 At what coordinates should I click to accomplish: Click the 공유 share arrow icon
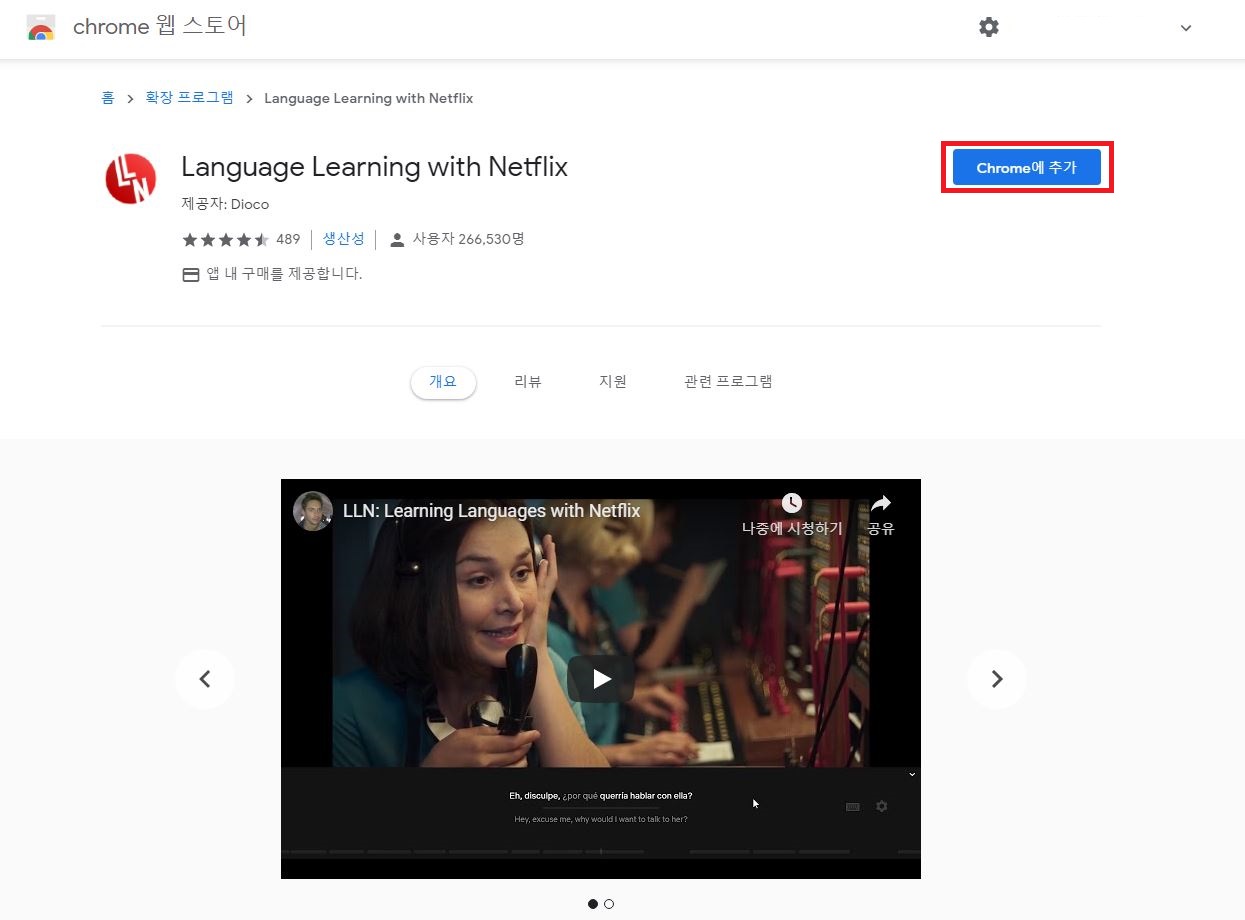[881, 503]
